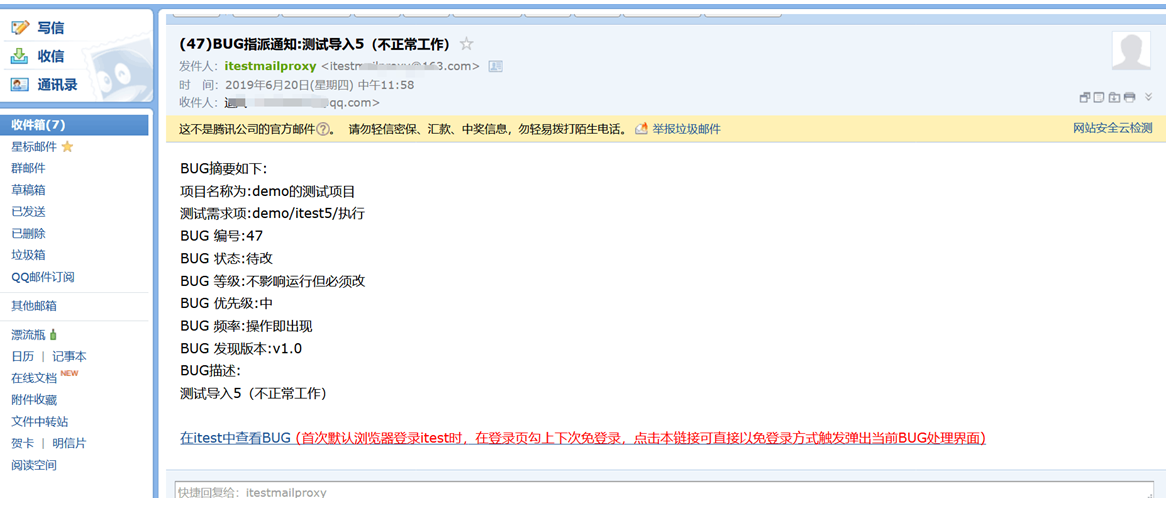The width and height of the screenshot is (1169, 509).
Task: Click the 通讯录 address book label
Action: tap(57, 84)
